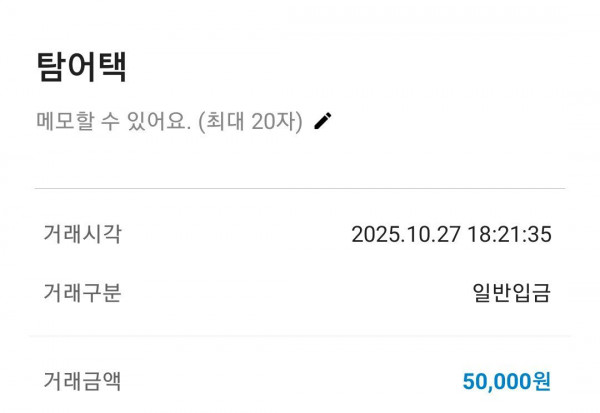Screen dimensions: 600x413
Task: Click the year 2025 in the transaction date
Action: coord(371,235)
